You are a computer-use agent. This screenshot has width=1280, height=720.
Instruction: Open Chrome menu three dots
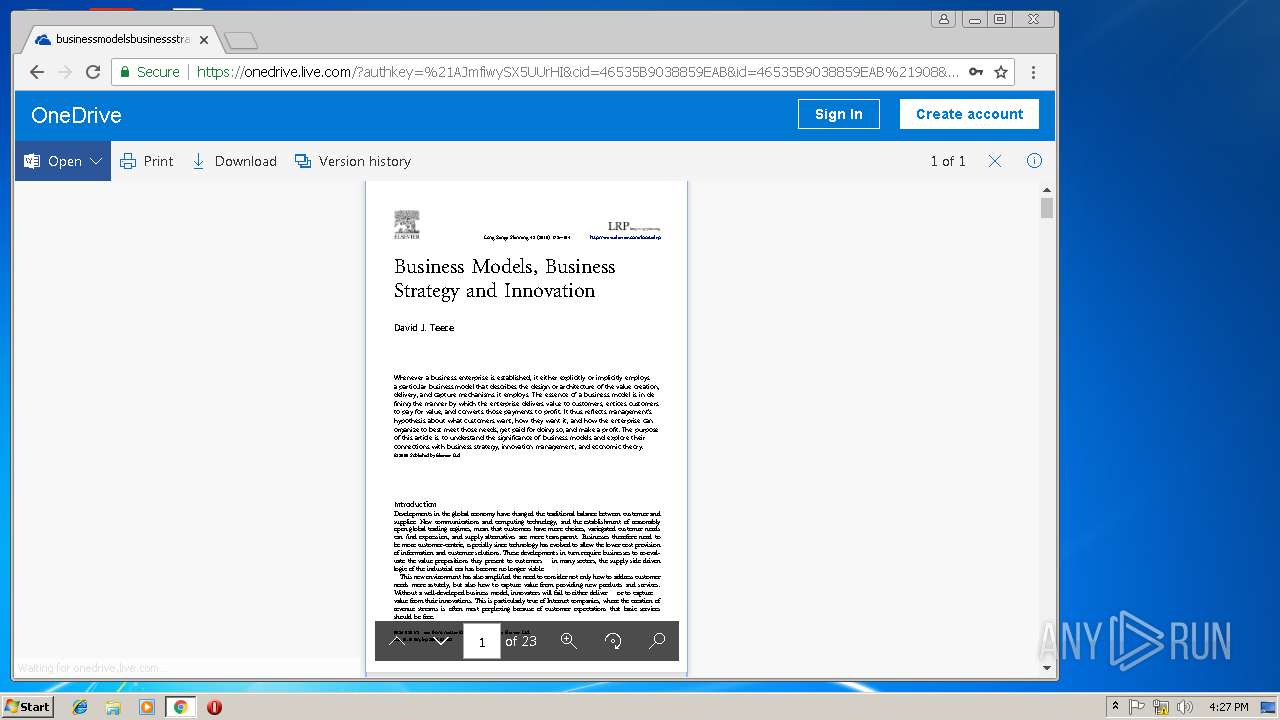[x=1033, y=72]
